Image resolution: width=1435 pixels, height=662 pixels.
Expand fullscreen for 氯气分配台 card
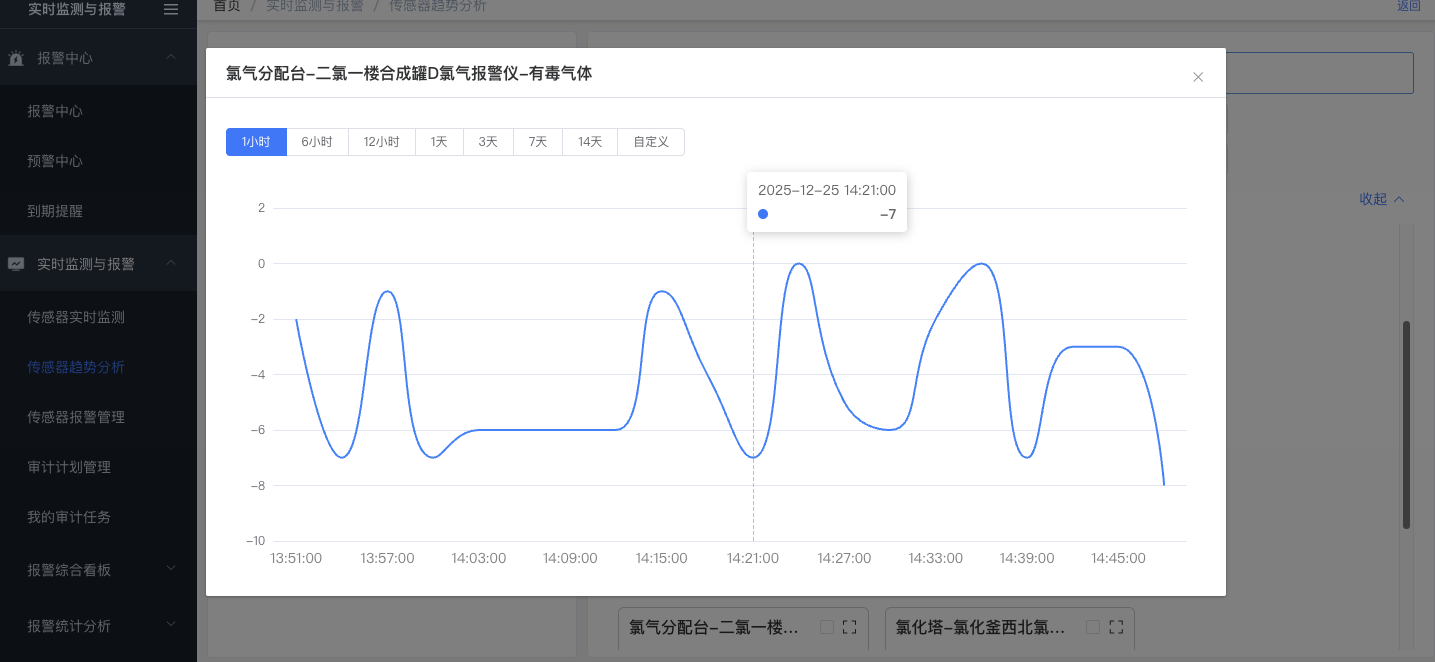[x=850, y=627]
